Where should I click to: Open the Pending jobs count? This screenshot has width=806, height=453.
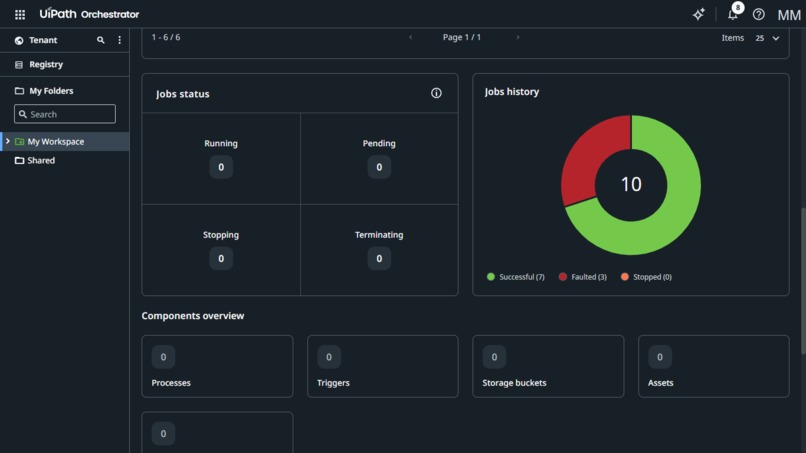tap(379, 167)
